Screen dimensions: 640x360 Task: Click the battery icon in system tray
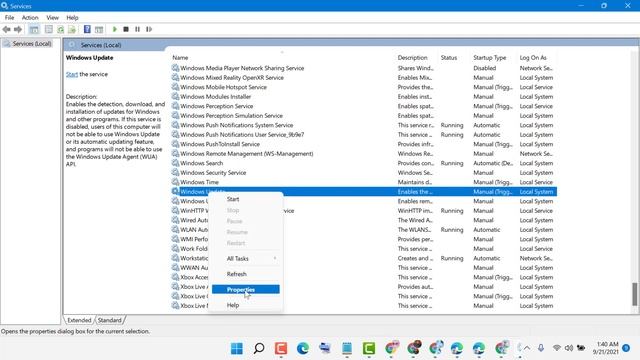(x=581, y=348)
